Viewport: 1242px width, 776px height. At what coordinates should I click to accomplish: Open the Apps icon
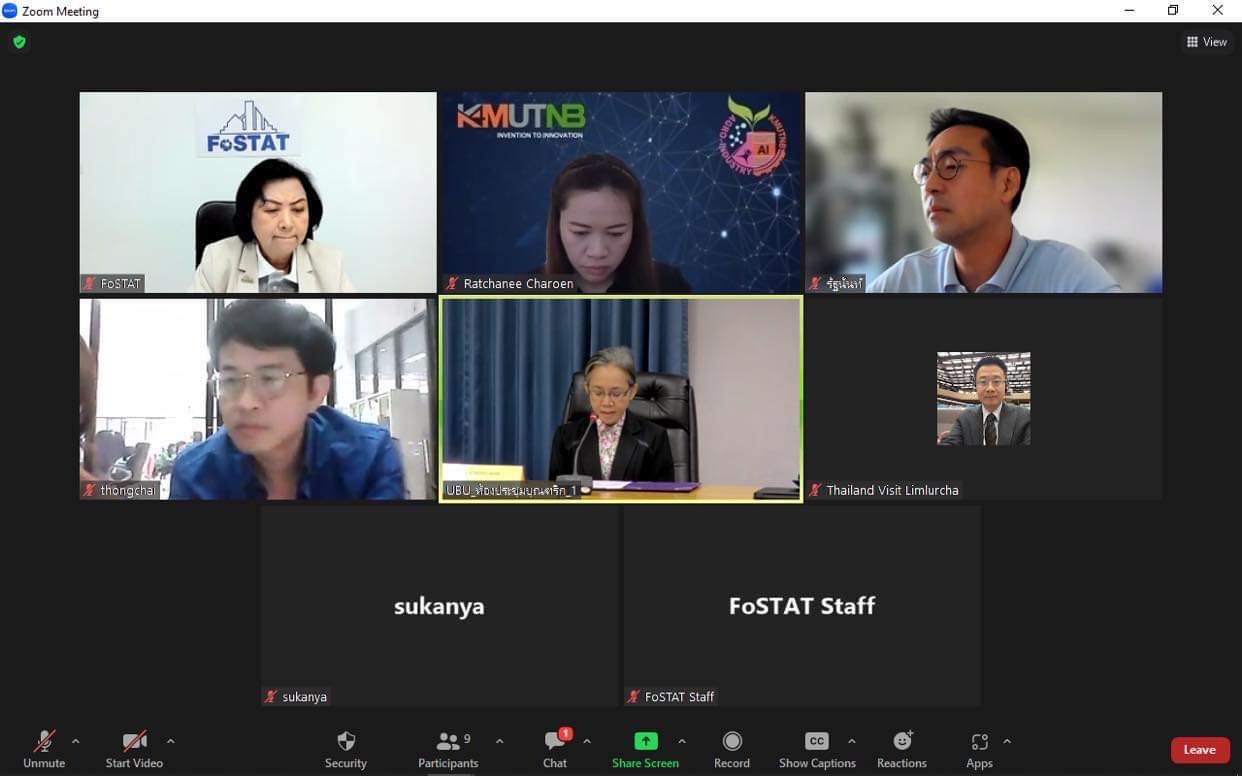pos(979,741)
